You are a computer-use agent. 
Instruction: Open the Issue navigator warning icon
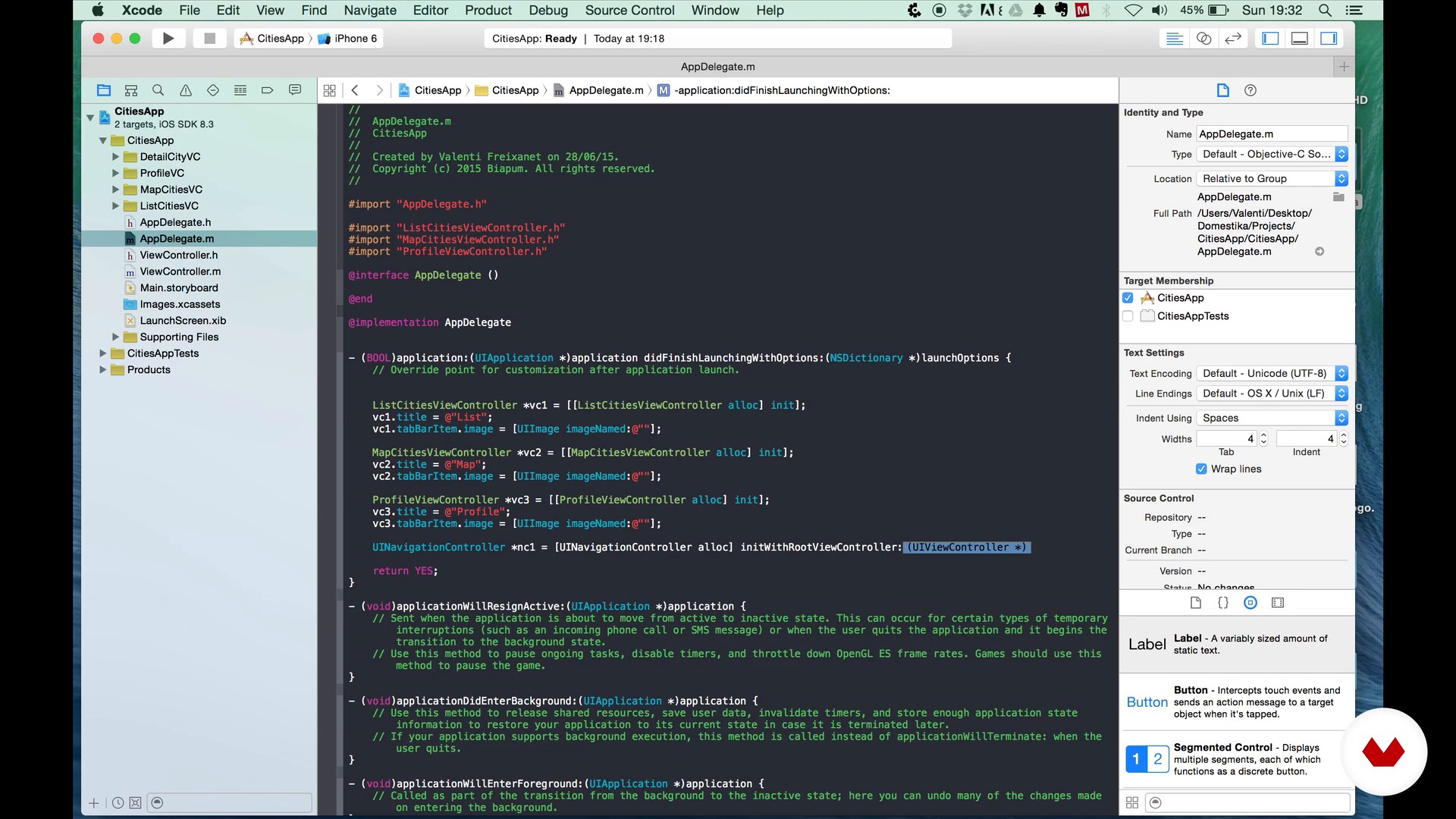click(186, 90)
